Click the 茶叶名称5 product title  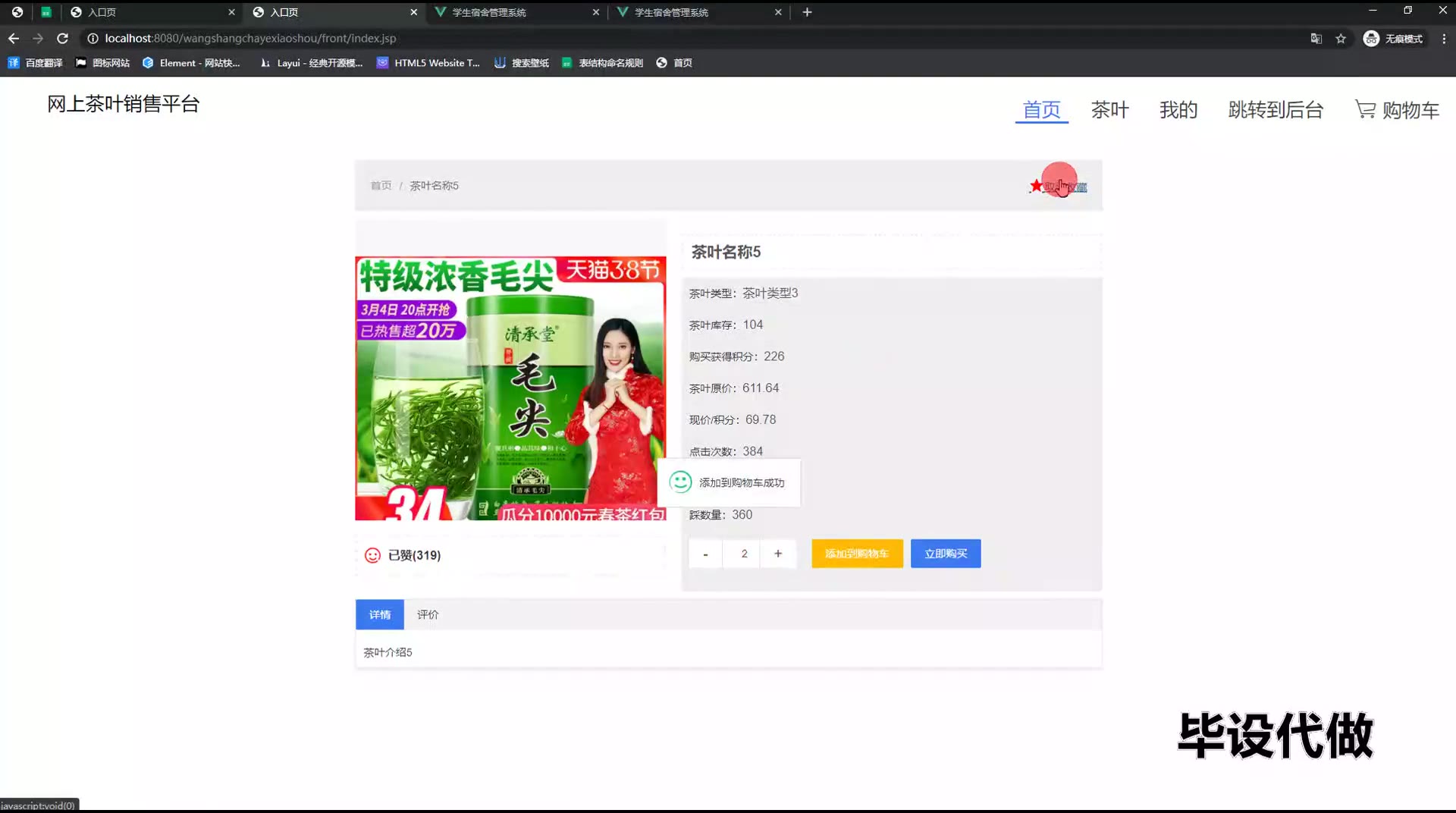[x=726, y=252]
